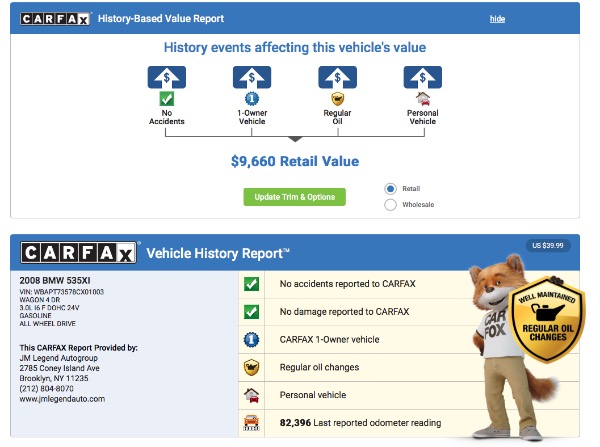Image resolution: width=600 pixels, height=447 pixels.
Task: Hide the History-Based Value Report panel
Action: coord(497,19)
